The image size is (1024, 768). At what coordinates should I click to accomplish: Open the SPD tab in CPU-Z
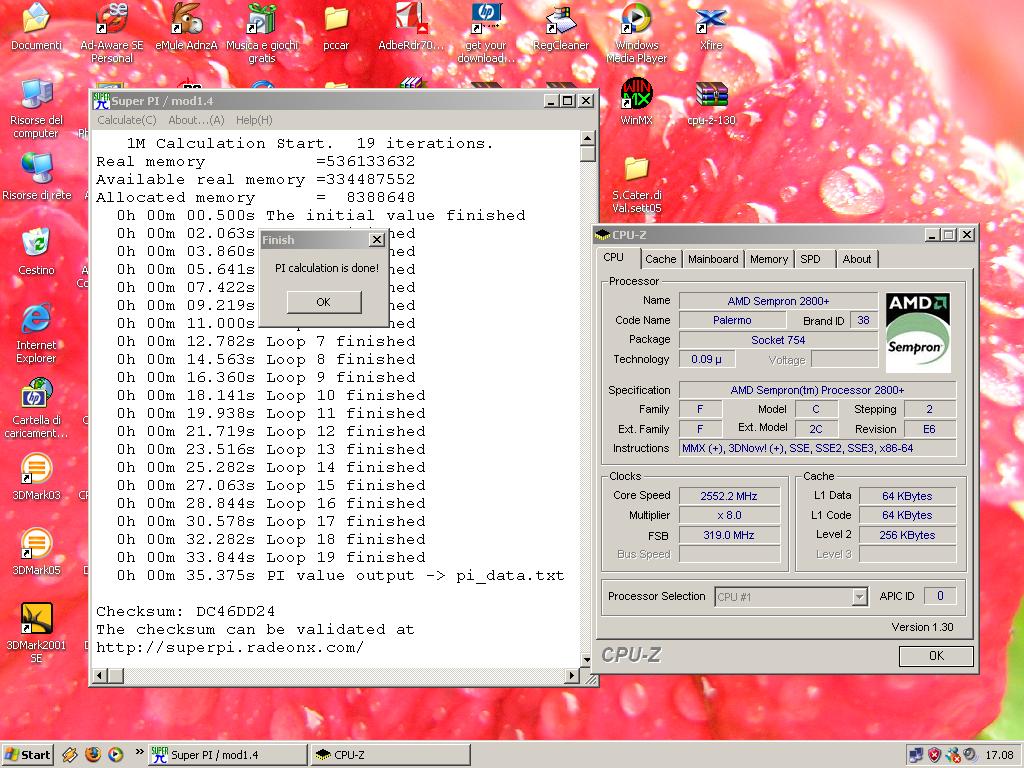point(810,259)
